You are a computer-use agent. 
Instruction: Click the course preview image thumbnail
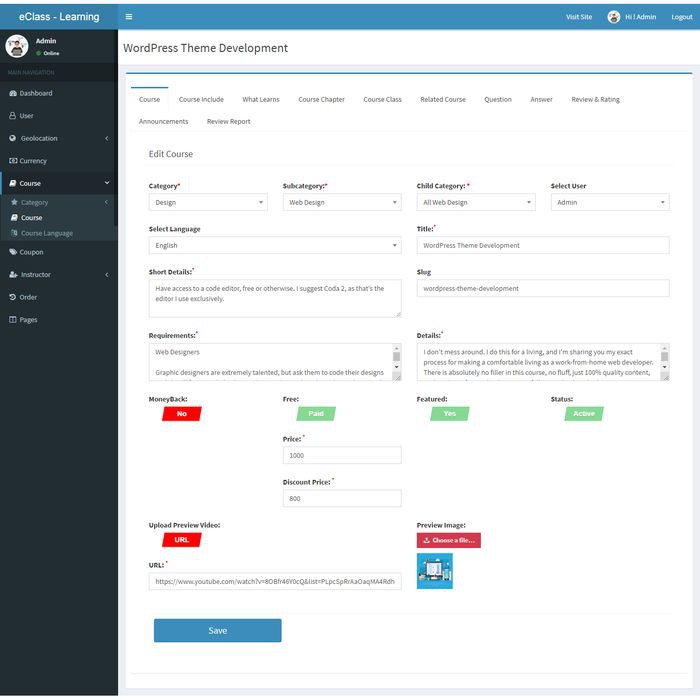click(434, 571)
